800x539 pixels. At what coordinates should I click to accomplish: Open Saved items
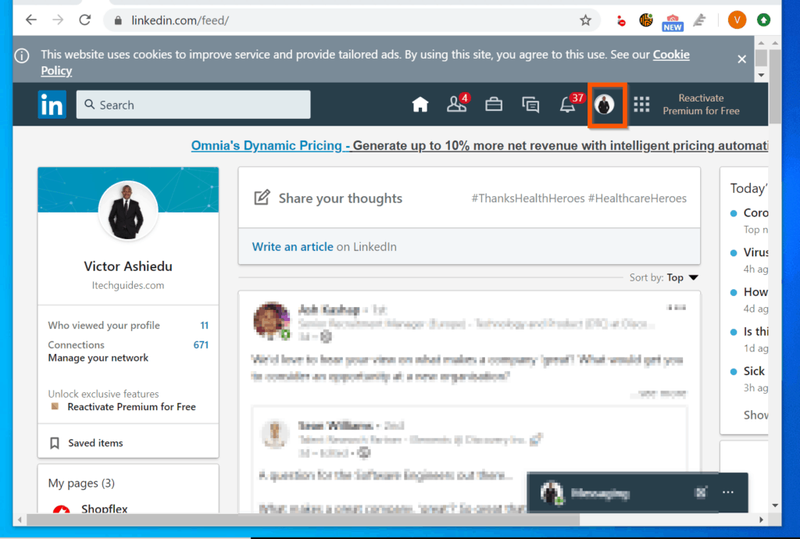95,443
